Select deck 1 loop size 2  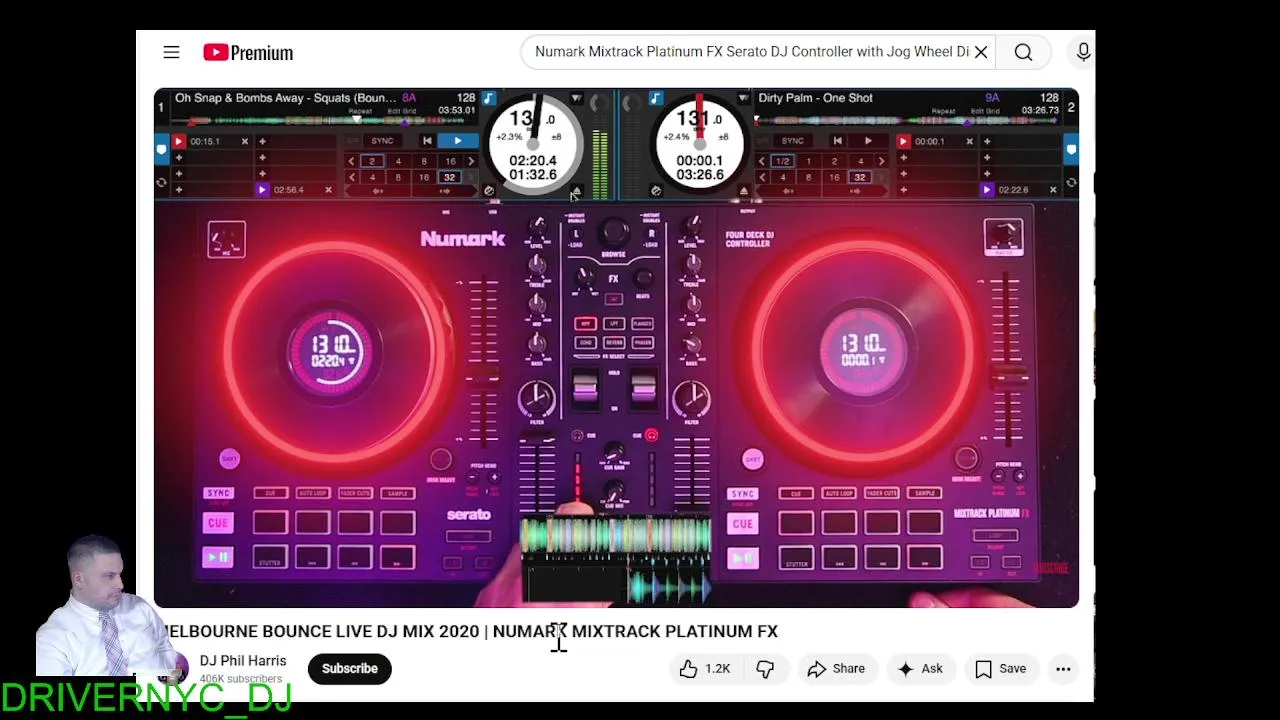[372, 161]
